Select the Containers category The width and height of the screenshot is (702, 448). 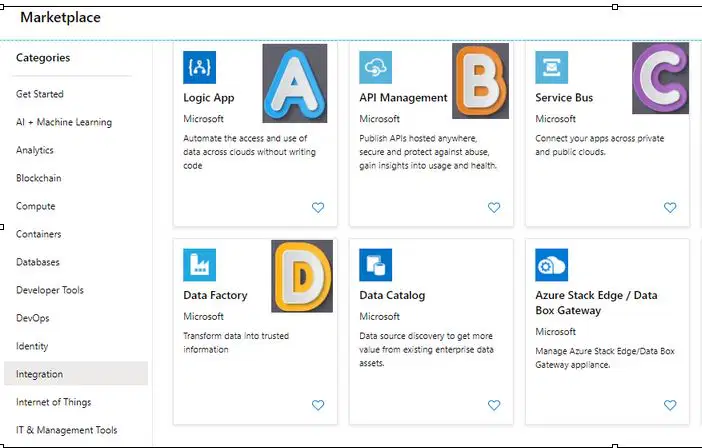39,234
